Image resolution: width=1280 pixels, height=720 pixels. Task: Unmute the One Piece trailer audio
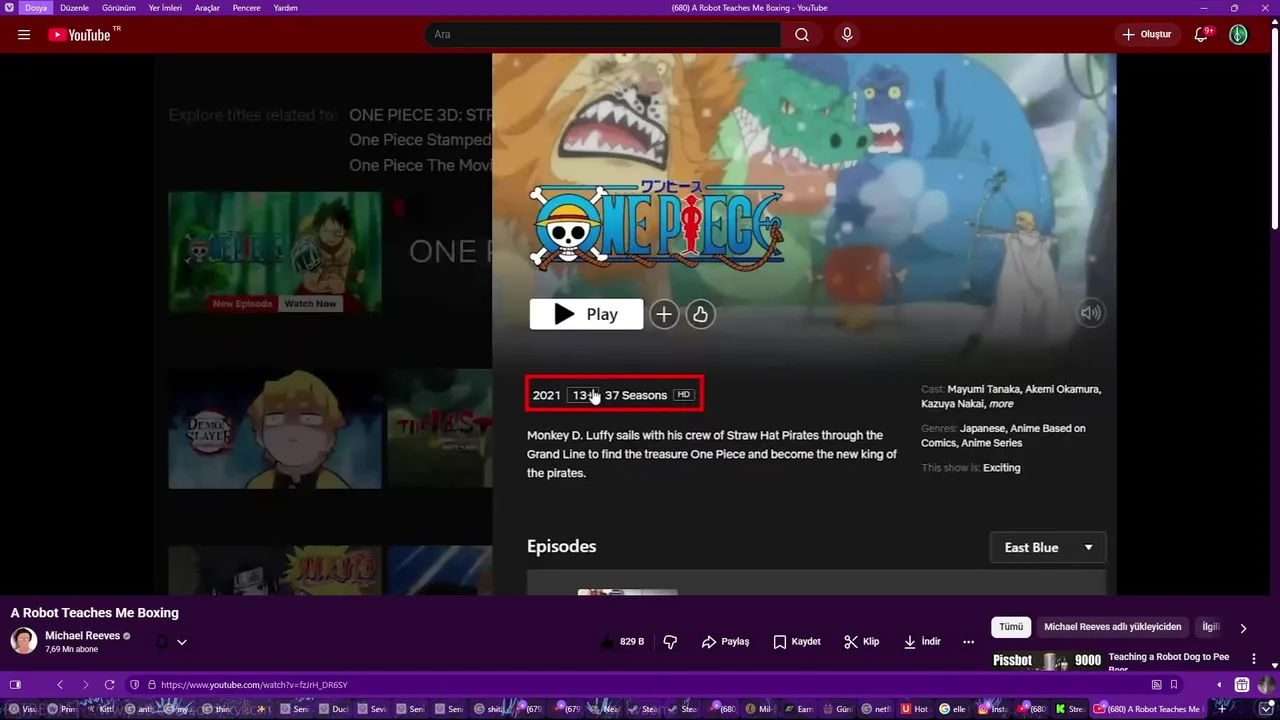tap(1090, 313)
